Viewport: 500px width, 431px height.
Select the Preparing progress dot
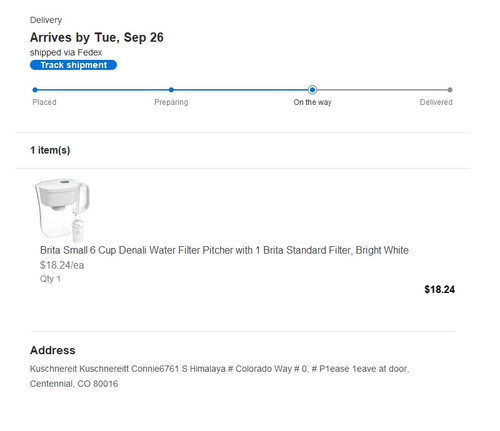pos(171,90)
